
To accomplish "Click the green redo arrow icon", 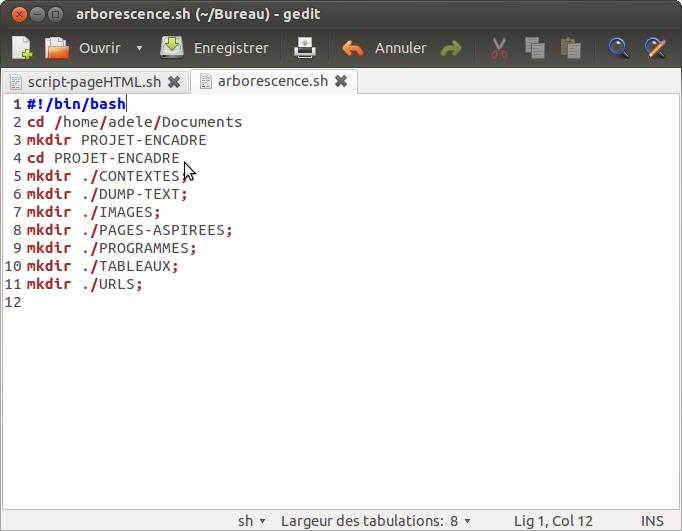I will 451,48.
